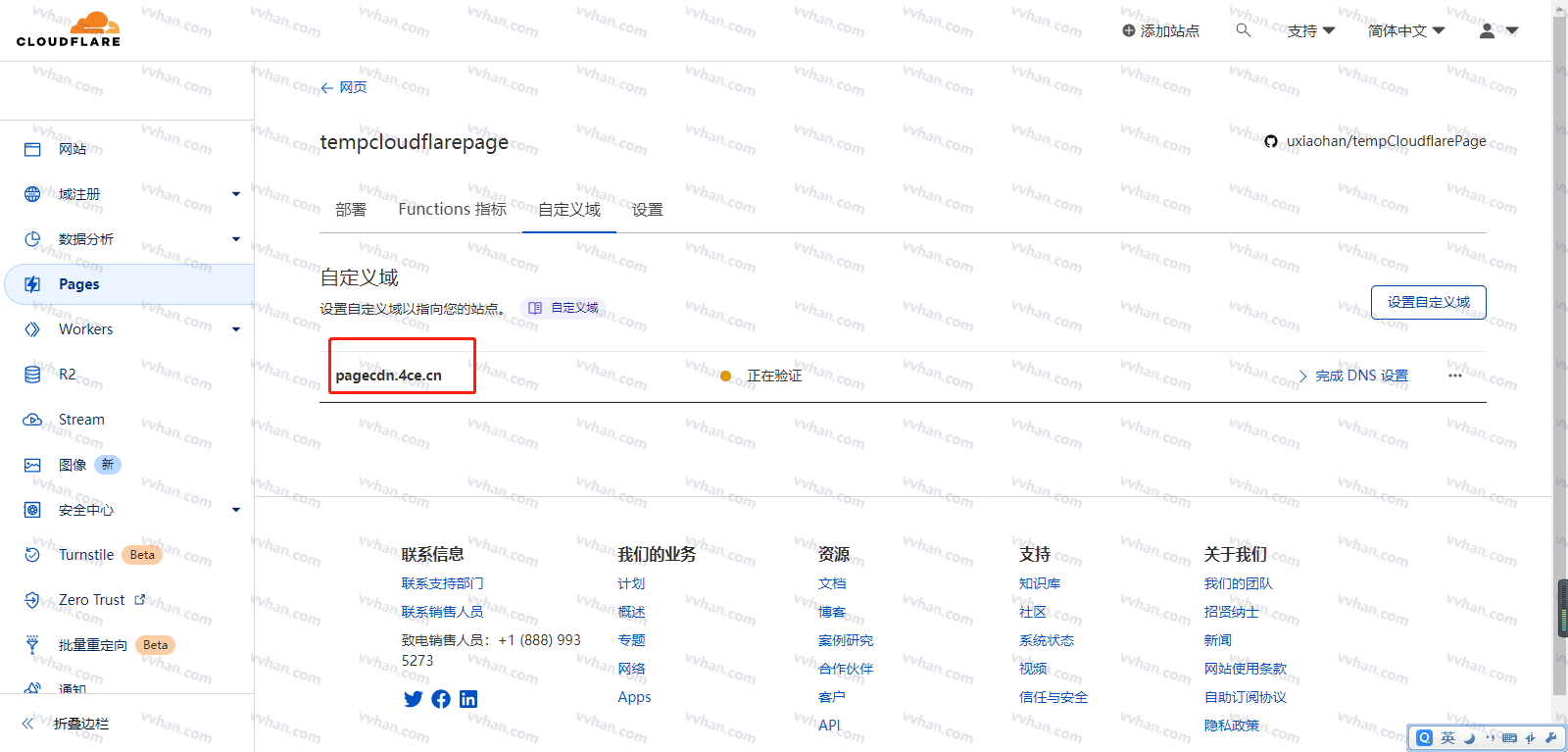The image size is (1568, 752).
Task: Click the Turnstile Beta badge
Action: coord(142,555)
